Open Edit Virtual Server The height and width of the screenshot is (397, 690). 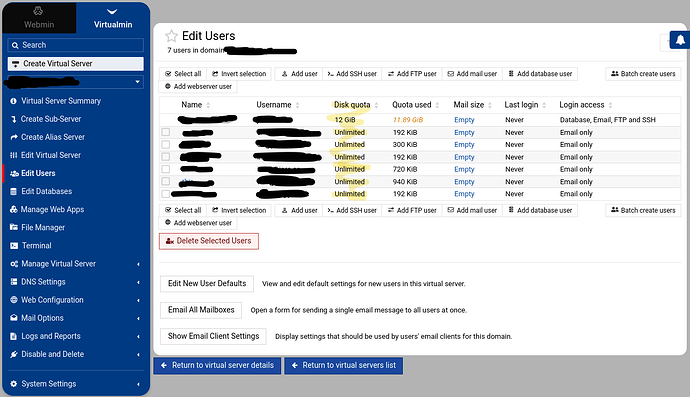click(51, 155)
